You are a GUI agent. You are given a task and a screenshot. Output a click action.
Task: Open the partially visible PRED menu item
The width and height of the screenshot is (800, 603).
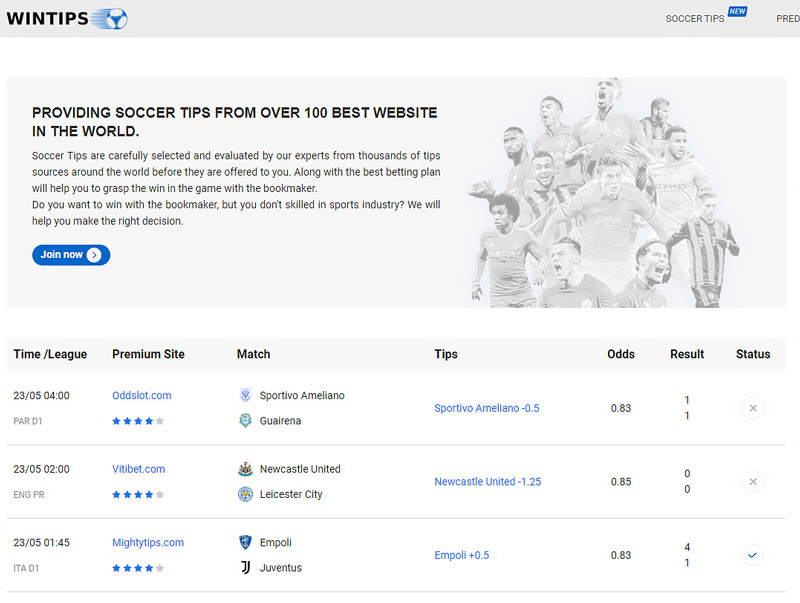click(x=788, y=19)
